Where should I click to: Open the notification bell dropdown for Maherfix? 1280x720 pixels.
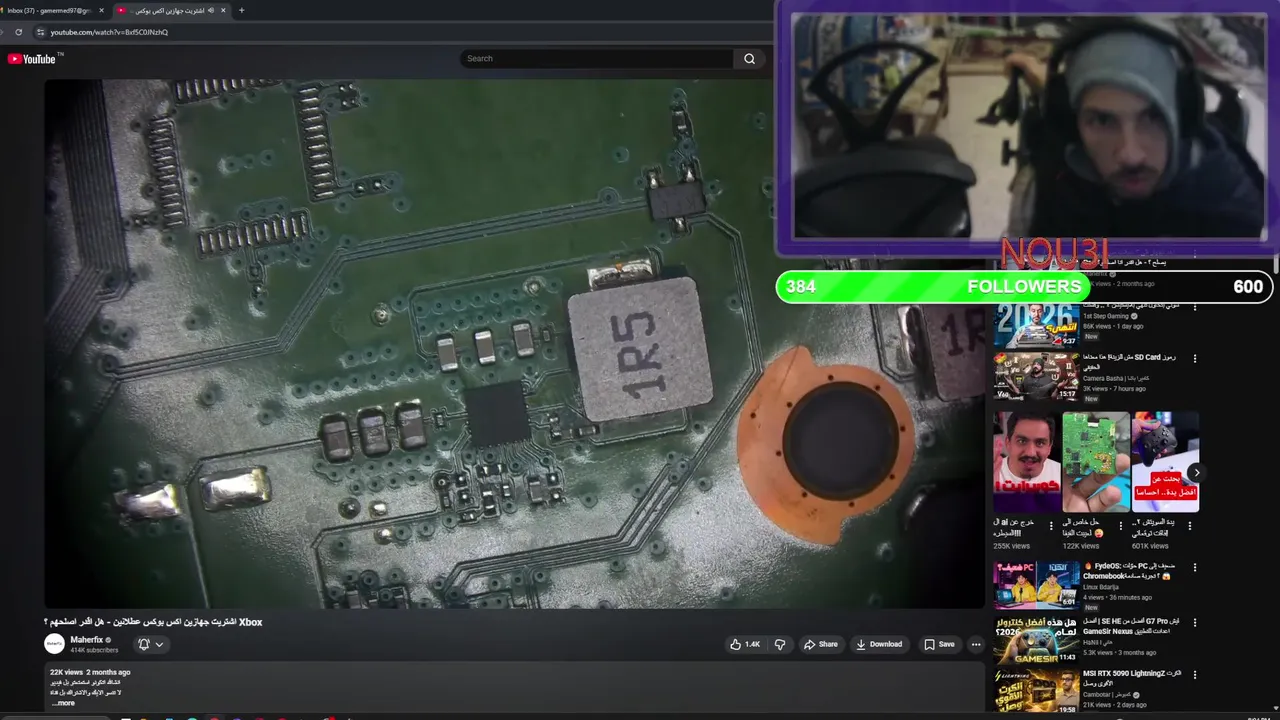click(150, 645)
